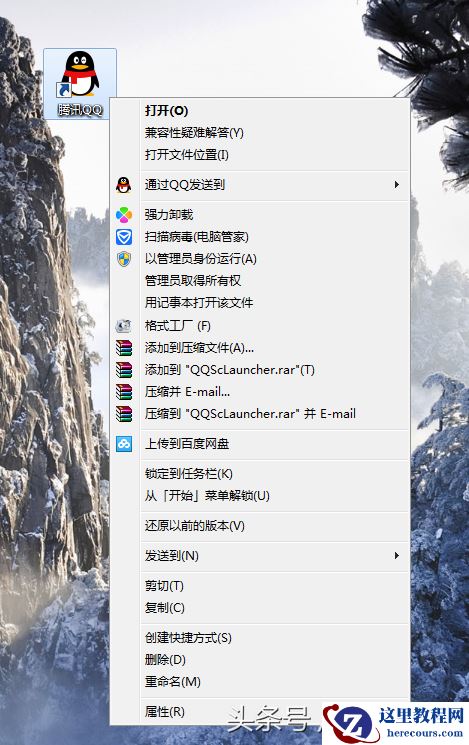Choose 扫描病毒(电脑管家)
The width and height of the screenshot is (469, 745).
[260, 237]
